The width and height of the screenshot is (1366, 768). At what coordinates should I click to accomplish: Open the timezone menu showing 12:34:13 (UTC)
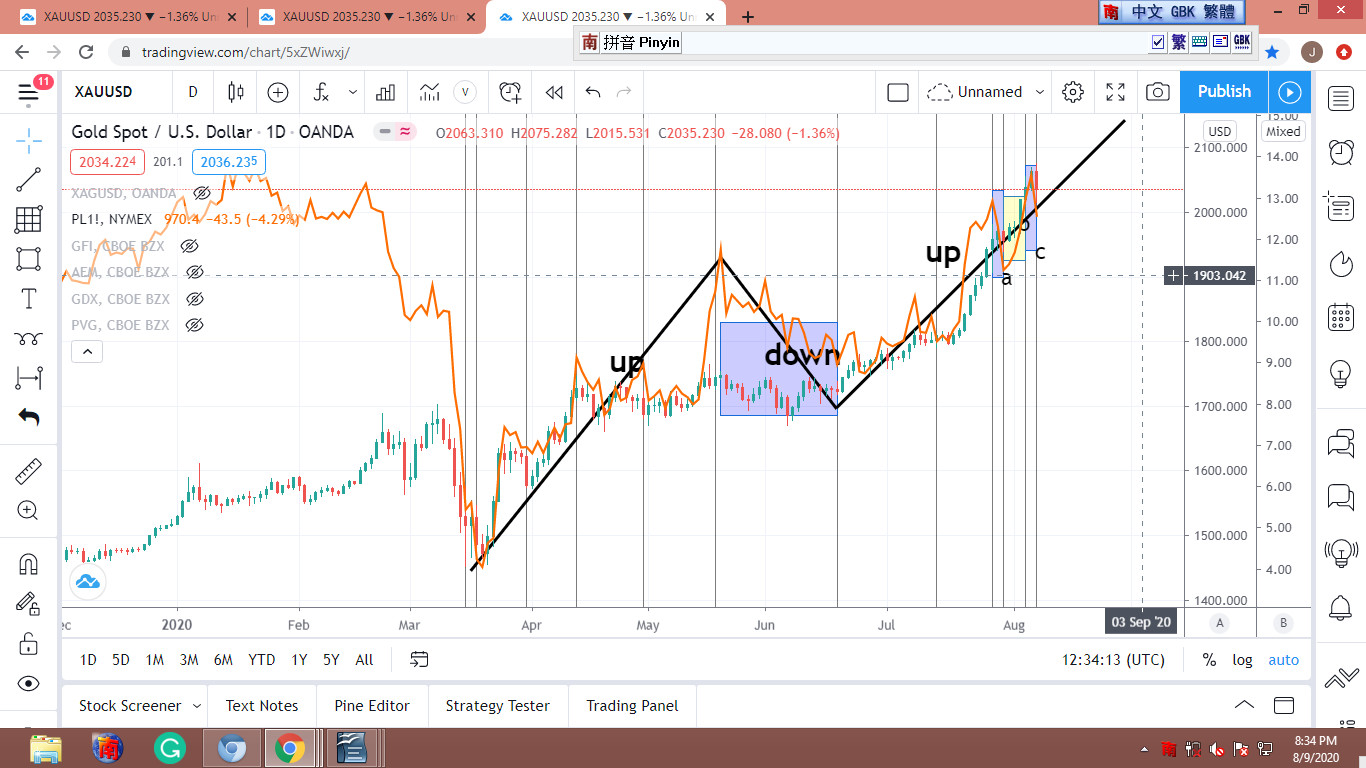(1113, 660)
